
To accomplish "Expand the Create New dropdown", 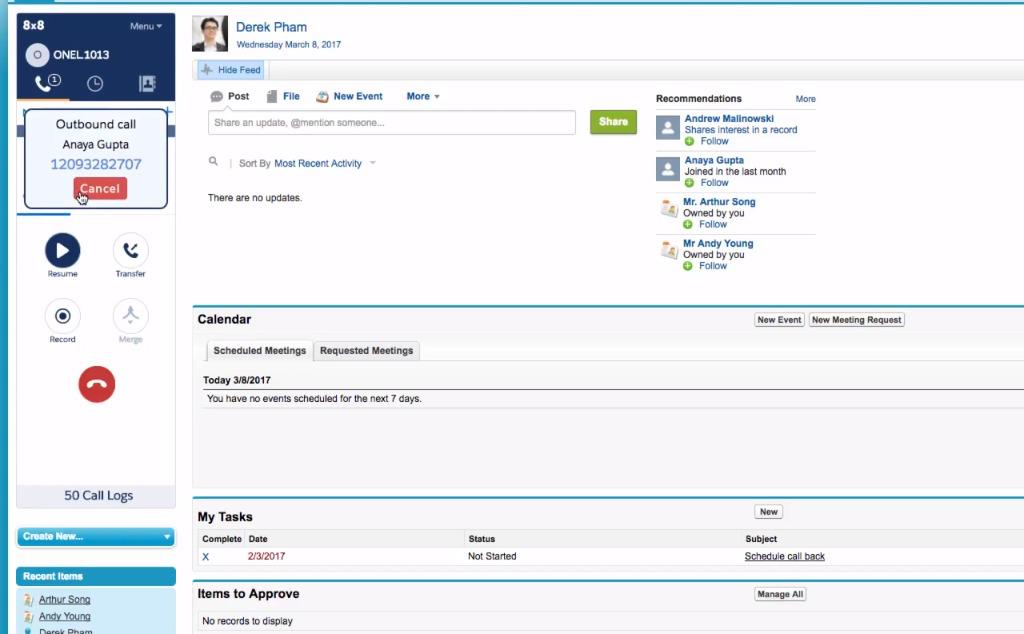I will (x=96, y=537).
